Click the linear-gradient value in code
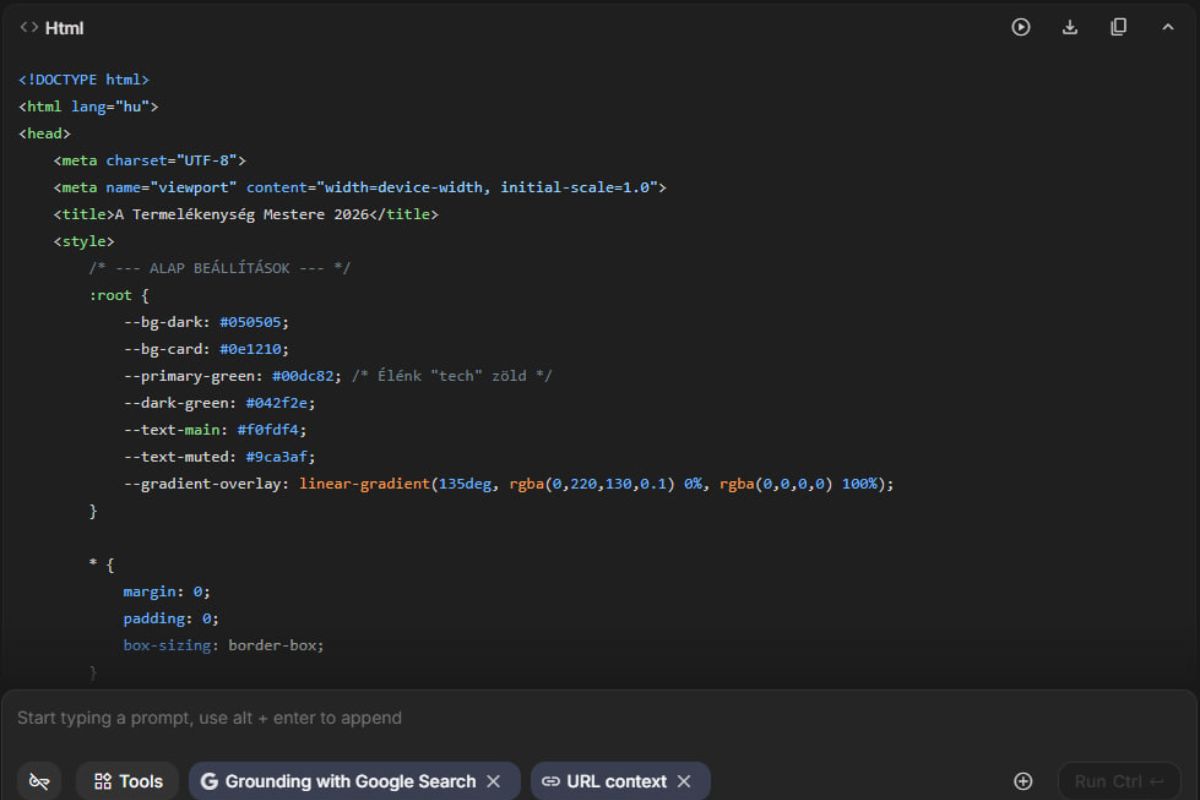The height and width of the screenshot is (800, 1200). (x=363, y=484)
